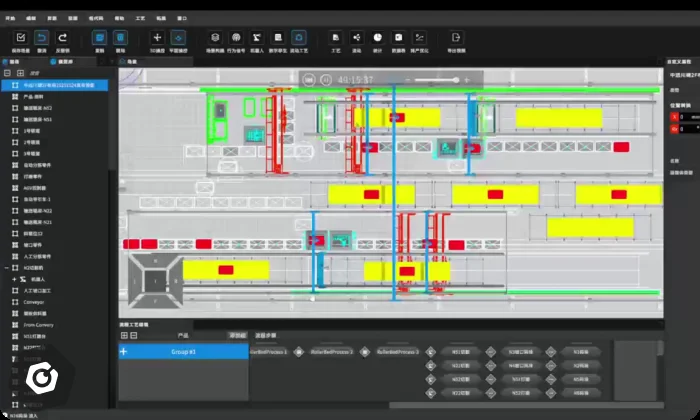Click the view orientation cube in viewport

point(155,281)
